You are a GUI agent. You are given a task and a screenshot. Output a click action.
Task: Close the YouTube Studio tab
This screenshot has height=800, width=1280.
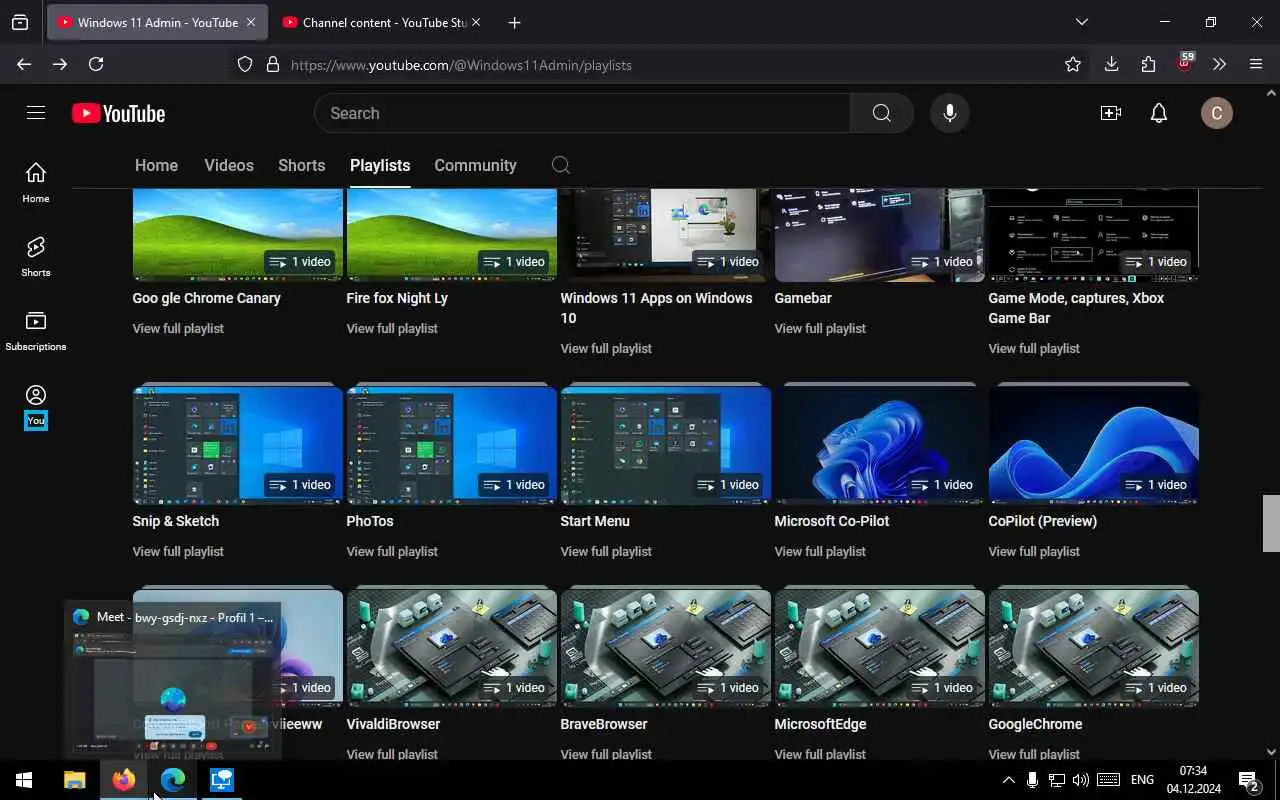[476, 22]
